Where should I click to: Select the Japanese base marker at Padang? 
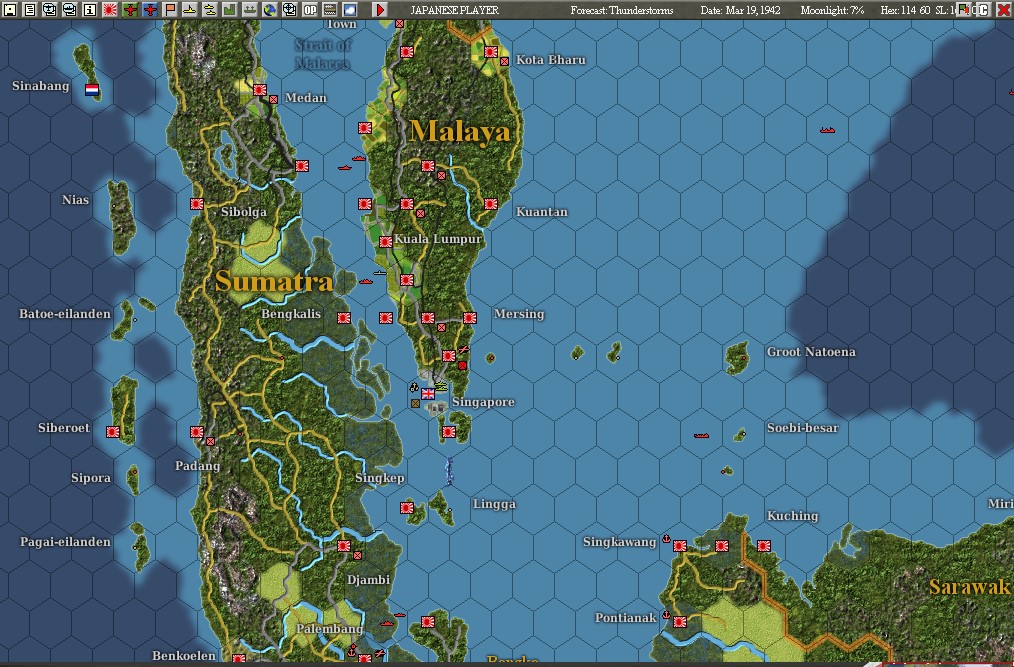(197, 432)
